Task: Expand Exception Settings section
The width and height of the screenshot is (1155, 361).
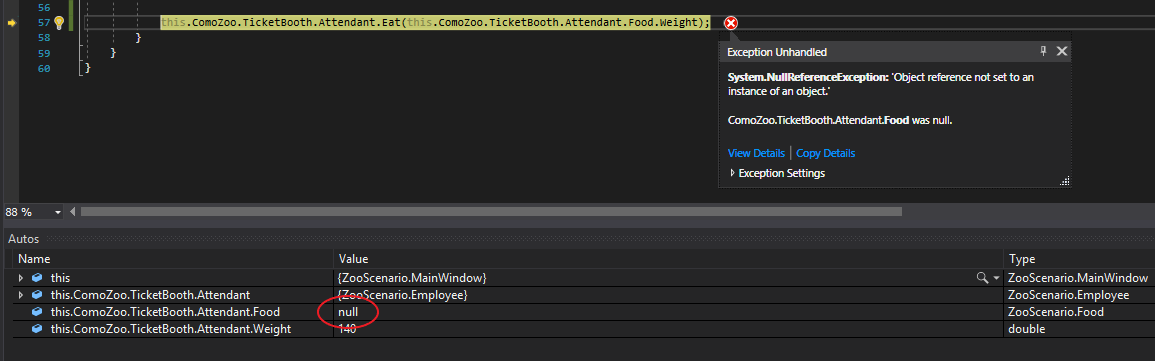Action: click(732, 173)
